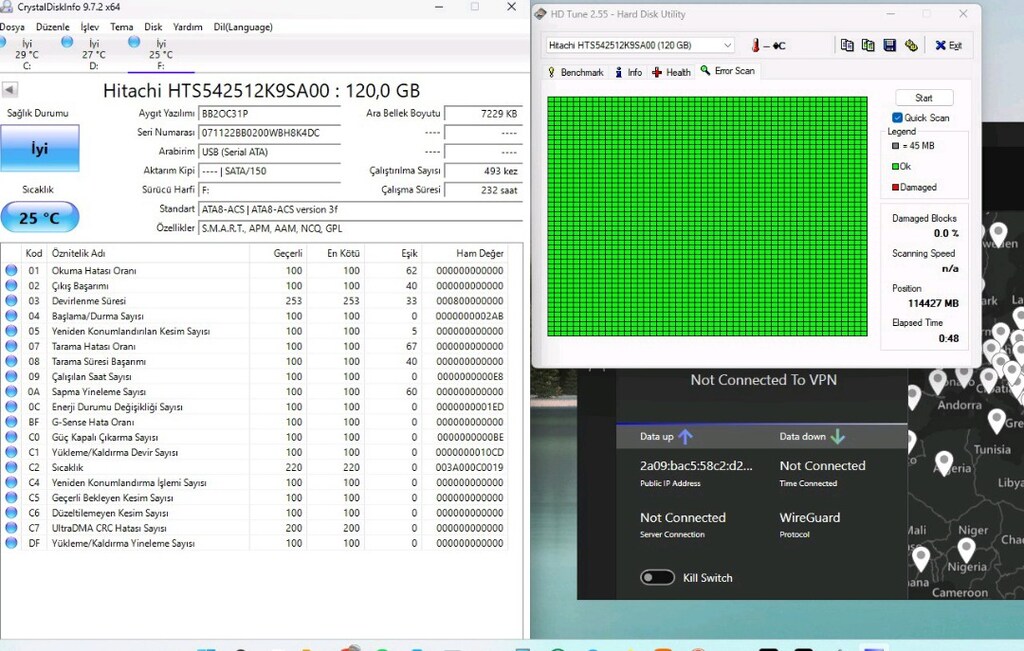The width and height of the screenshot is (1024, 651).
Task: Open the Tema menu
Action: 121,27
